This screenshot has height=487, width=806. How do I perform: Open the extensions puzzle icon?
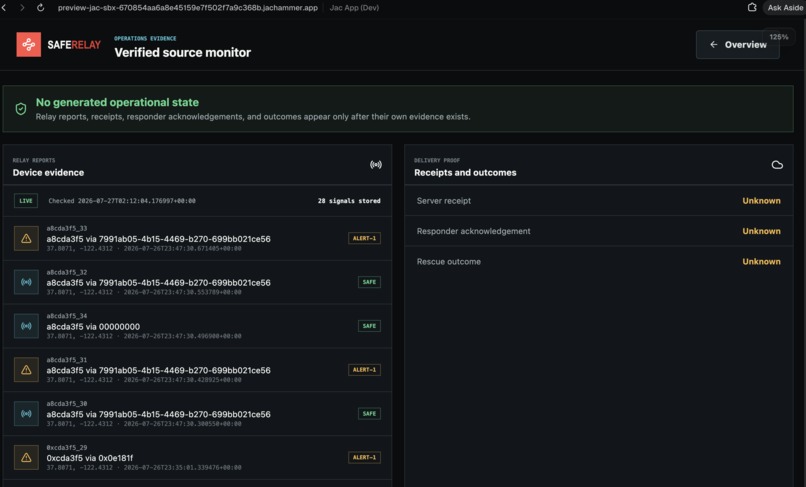tap(752, 7)
